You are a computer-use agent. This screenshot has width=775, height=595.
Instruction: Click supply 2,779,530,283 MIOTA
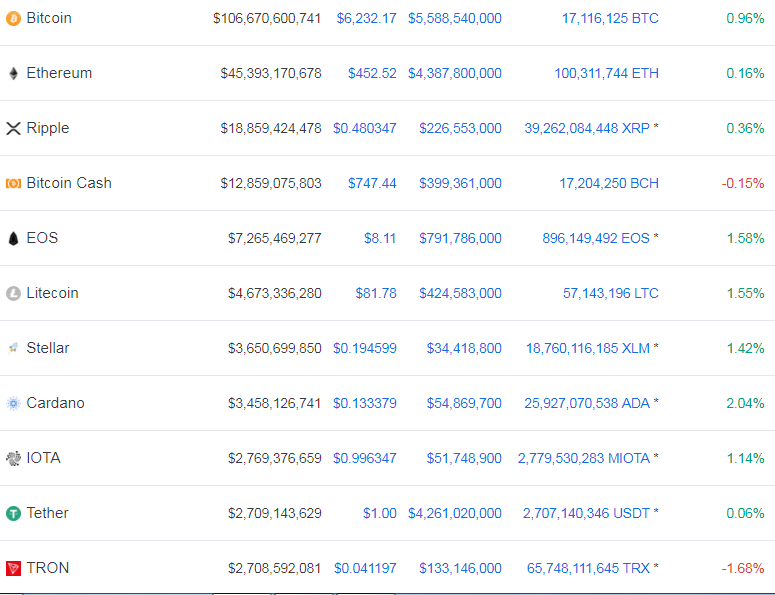point(584,458)
